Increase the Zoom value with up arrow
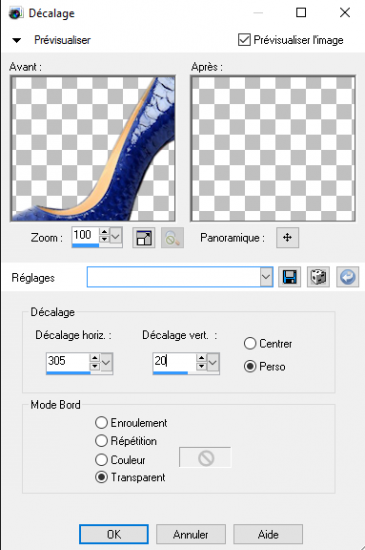This screenshot has height=550, width=365. (104, 232)
